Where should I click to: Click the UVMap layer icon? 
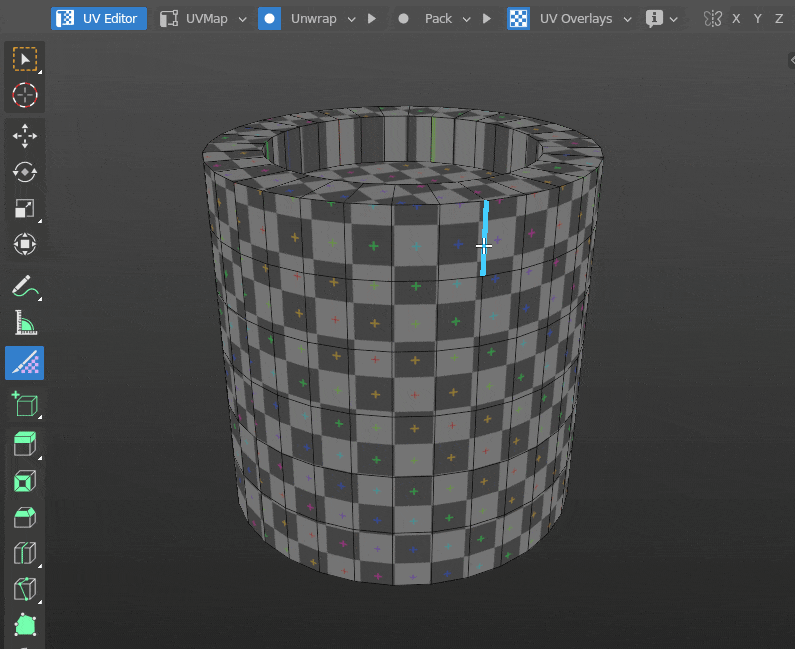click(x=169, y=19)
